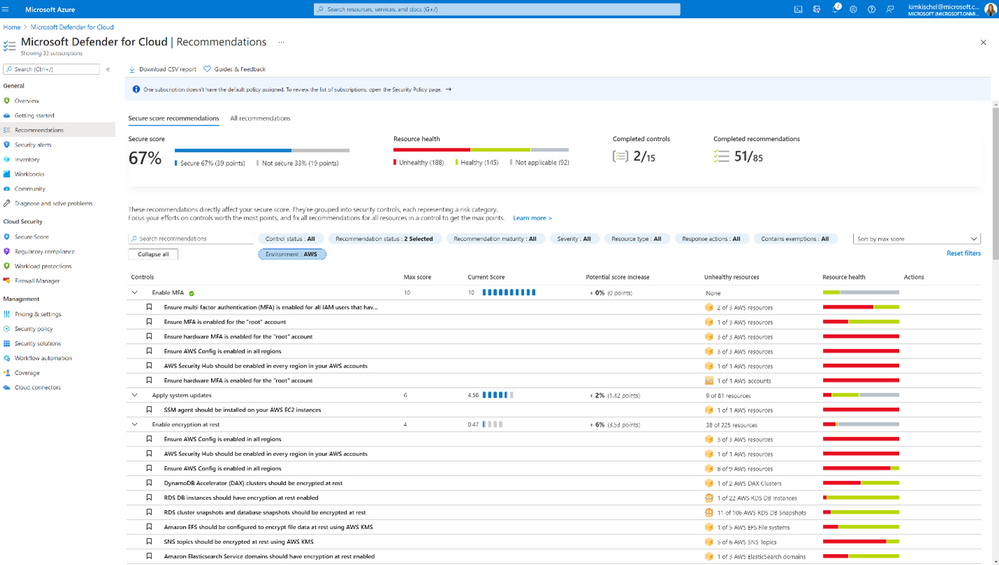This screenshot has width=999, height=565.
Task: Collapse the left navigation pane
Action: [108, 69]
